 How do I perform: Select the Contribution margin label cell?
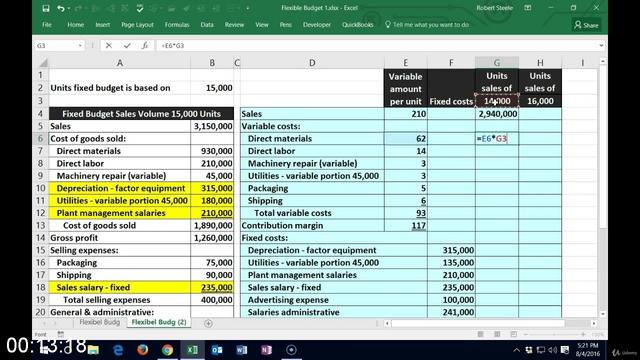click(x=312, y=226)
